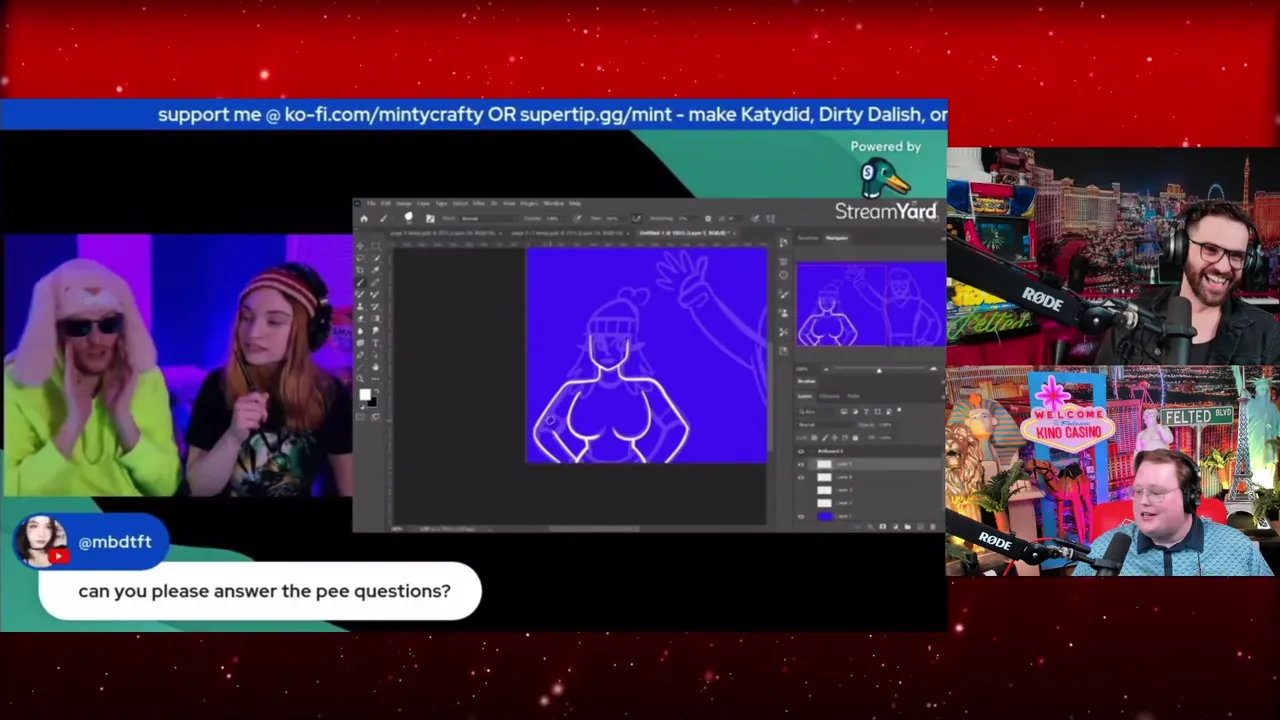Image resolution: width=1280 pixels, height=720 pixels.
Task: Collapse the Artboard 1 group arrow
Action: pyautogui.click(x=813, y=451)
